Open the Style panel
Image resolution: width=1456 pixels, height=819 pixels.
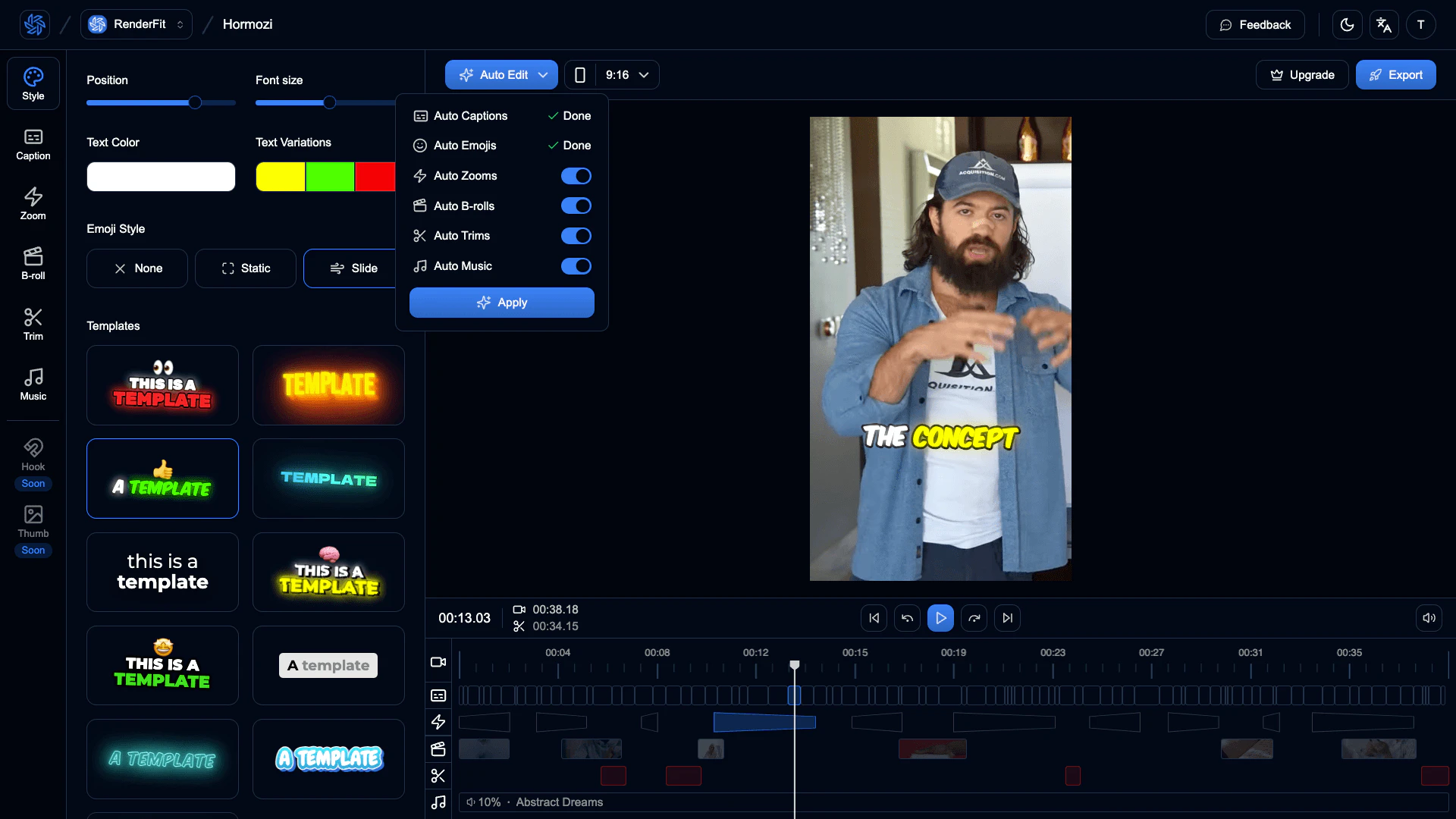tap(33, 83)
